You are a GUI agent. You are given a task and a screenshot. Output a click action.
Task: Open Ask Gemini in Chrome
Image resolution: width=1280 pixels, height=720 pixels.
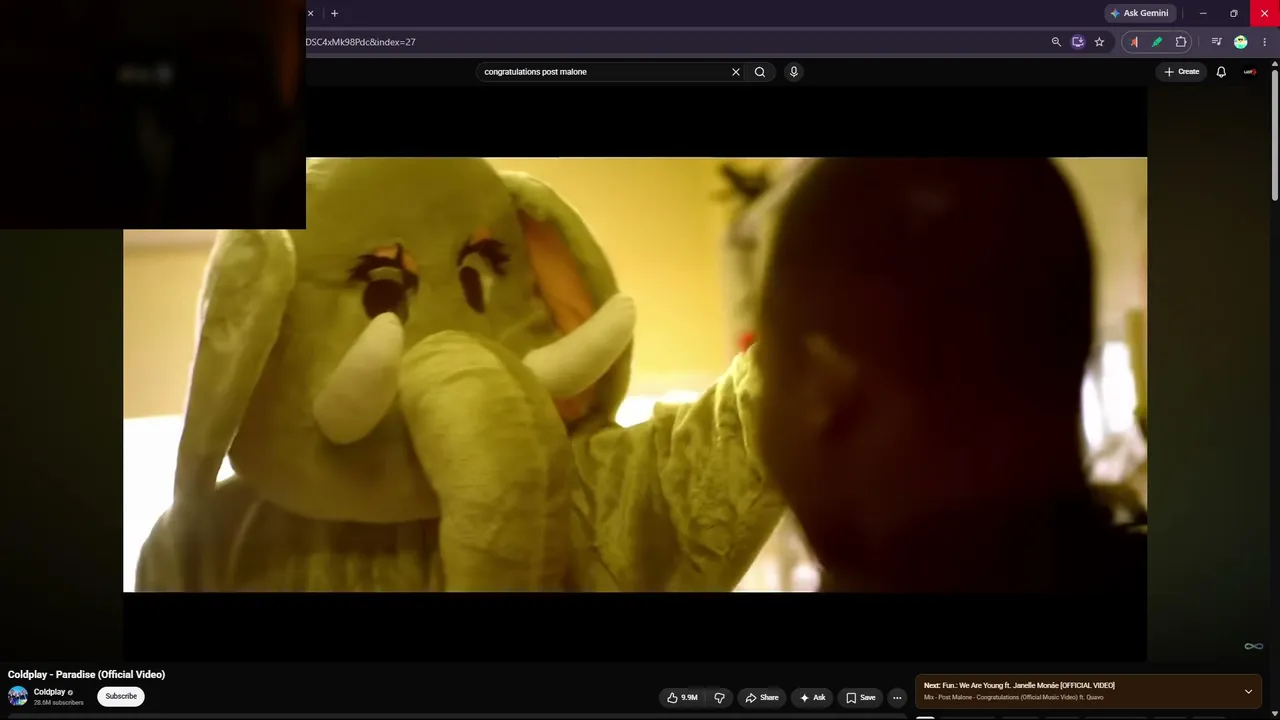[1139, 13]
